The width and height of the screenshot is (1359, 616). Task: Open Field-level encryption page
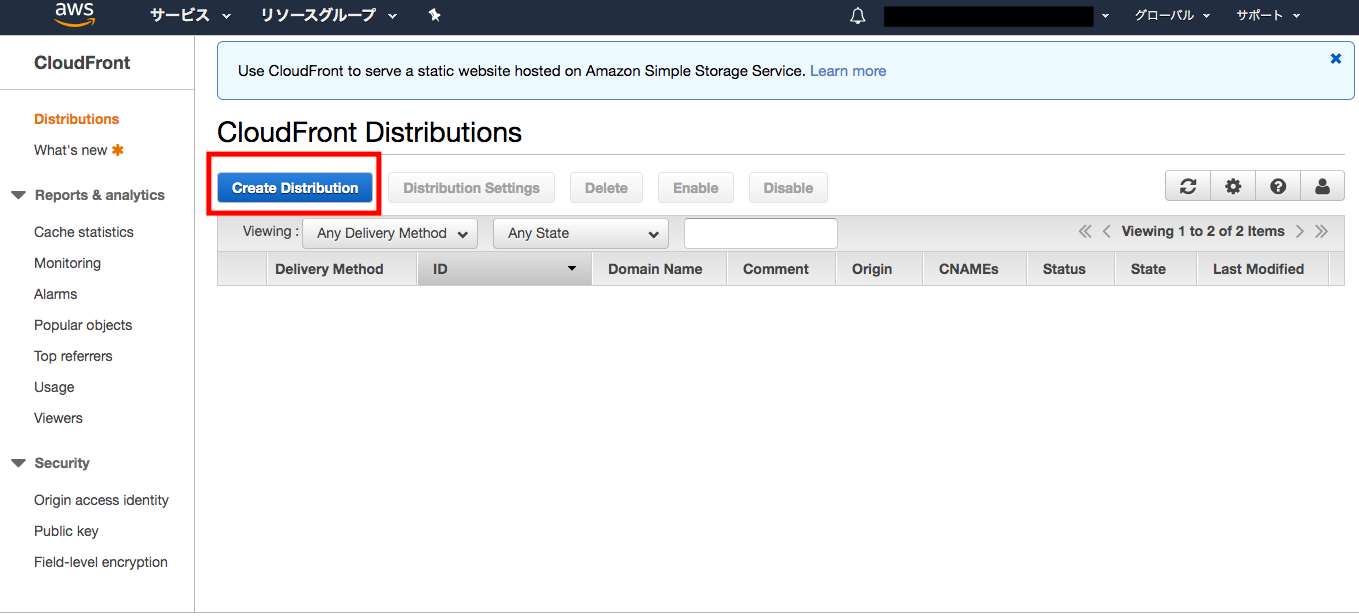pyautogui.click(x=101, y=562)
